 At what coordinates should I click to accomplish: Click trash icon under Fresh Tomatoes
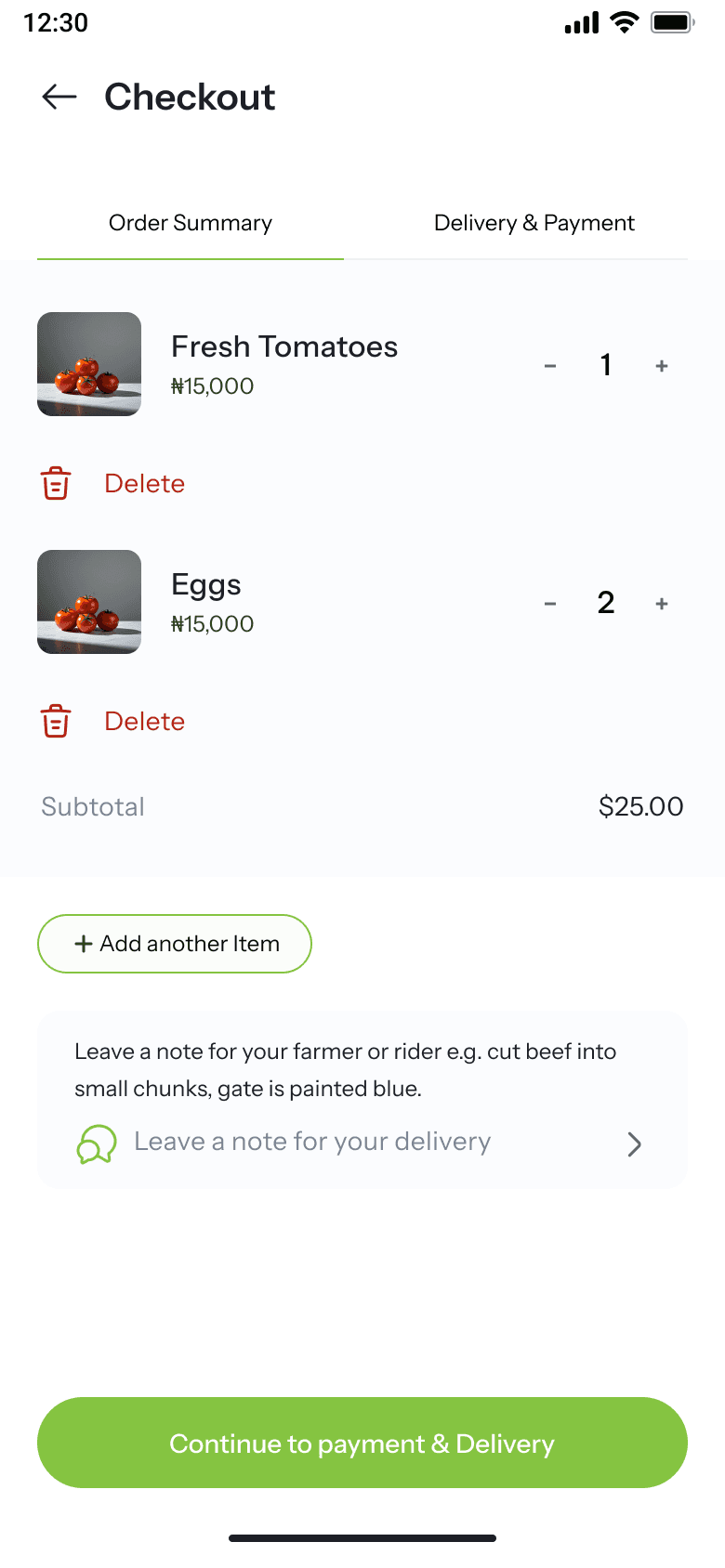pyautogui.click(x=56, y=483)
